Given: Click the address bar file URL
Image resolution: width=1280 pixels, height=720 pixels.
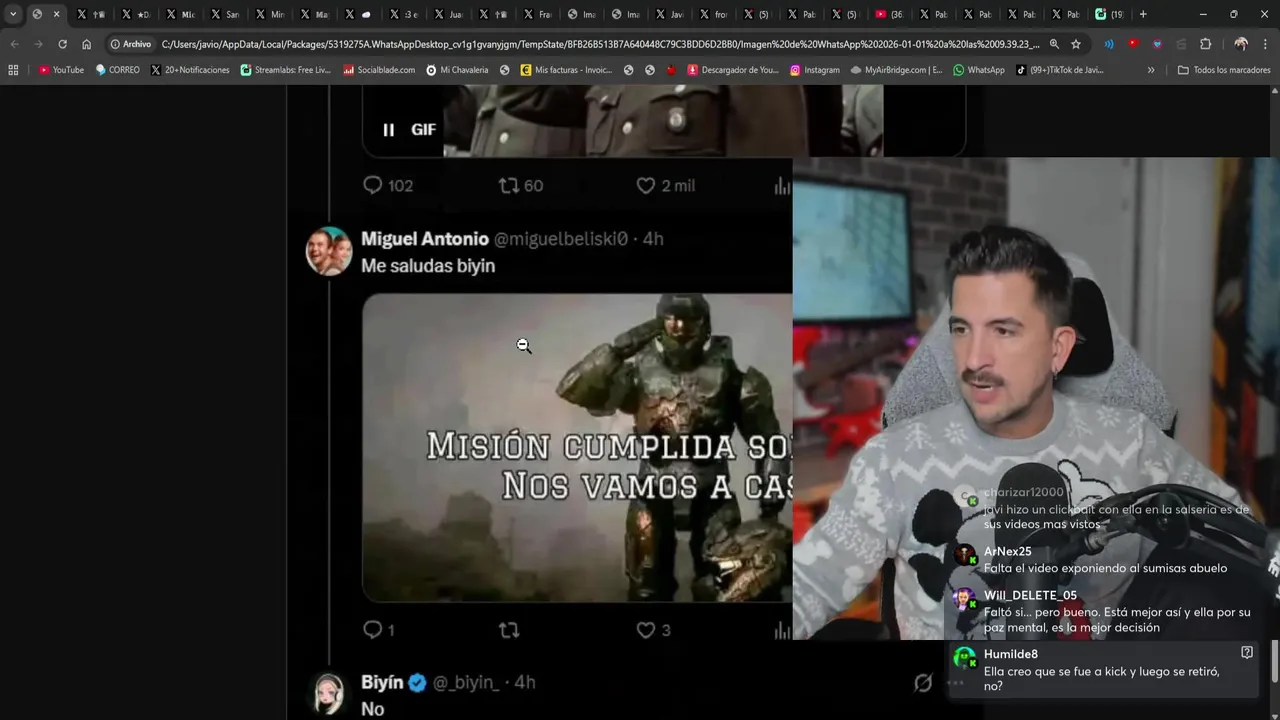Looking at the screenshot, I should click(600, 44).
